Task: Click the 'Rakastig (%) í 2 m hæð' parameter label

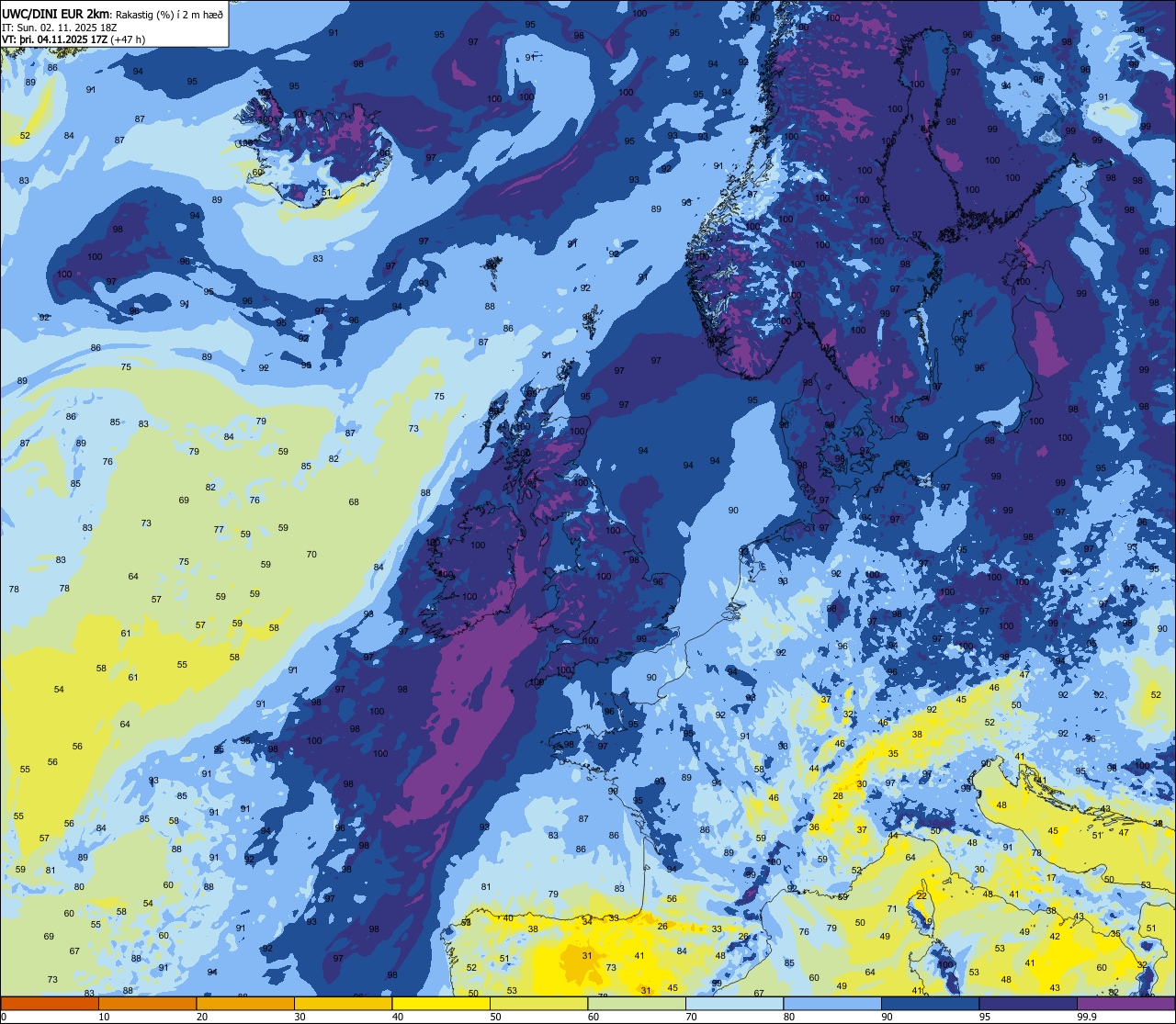Action: tap(169, 15)
